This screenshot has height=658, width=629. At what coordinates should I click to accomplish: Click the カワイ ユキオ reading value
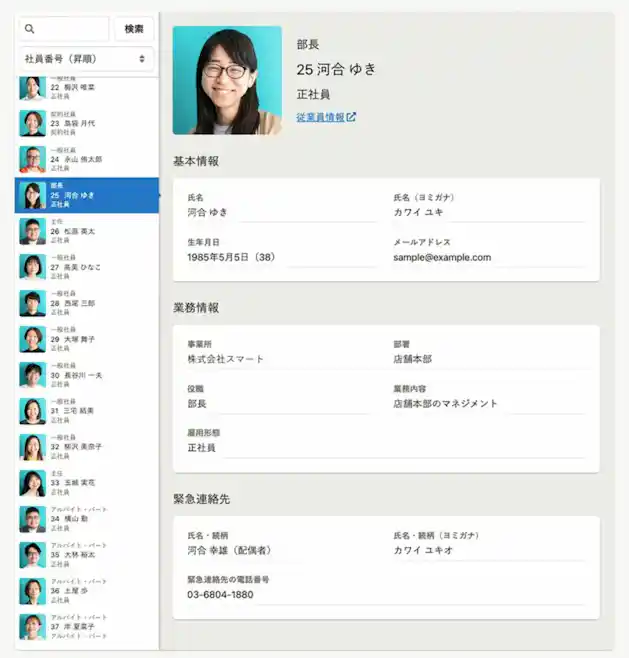[423, 550]
